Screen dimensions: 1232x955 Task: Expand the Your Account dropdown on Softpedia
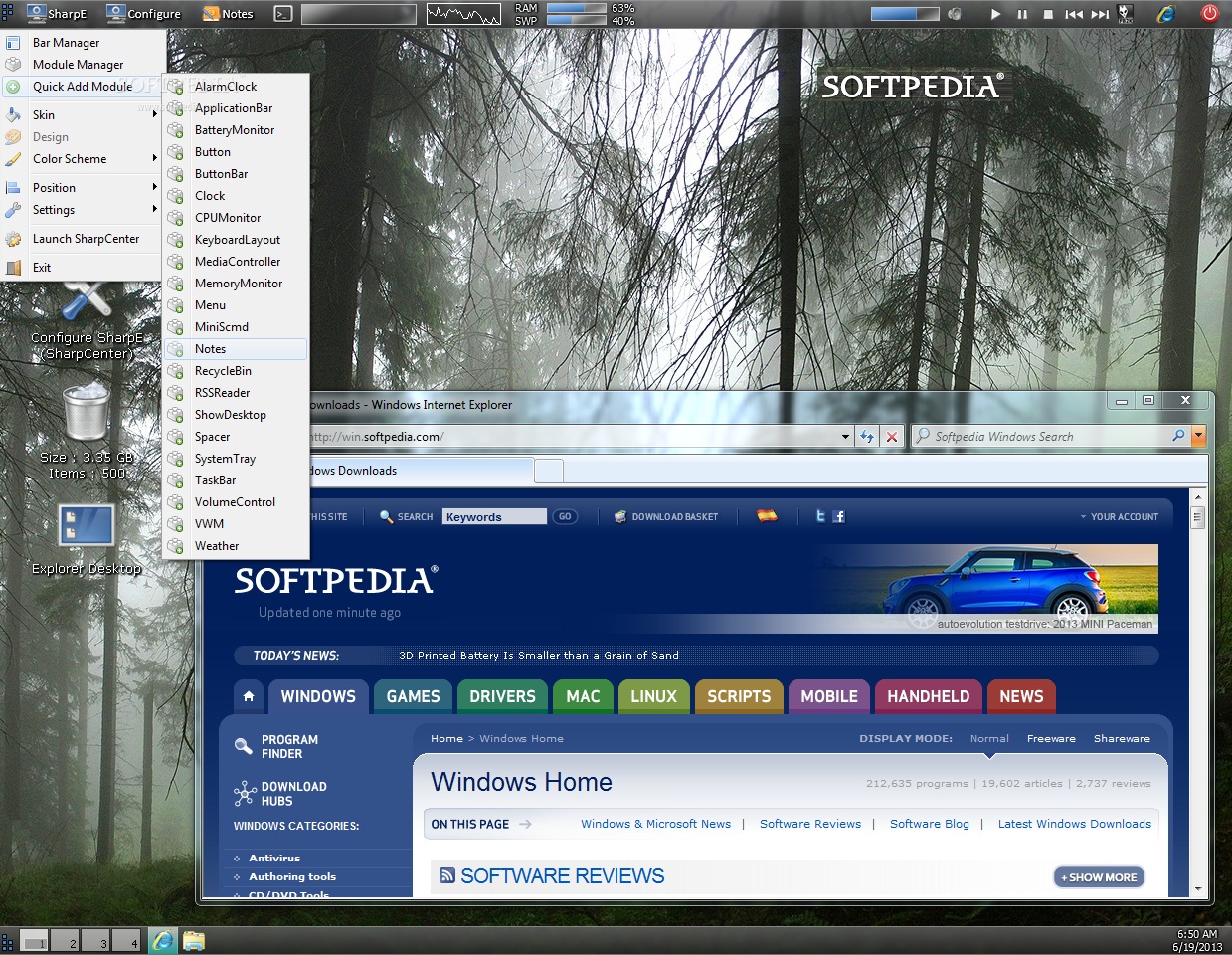point(1120,517)
